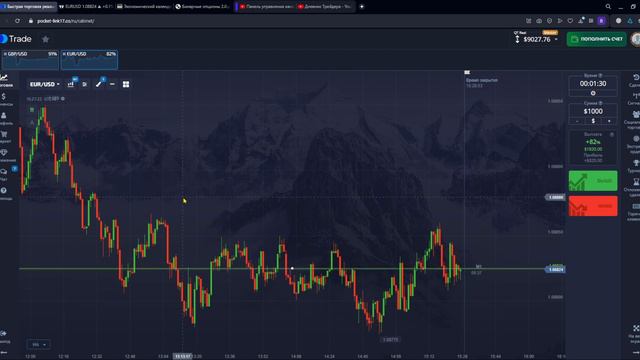The image size is (640, 360).
Task: Click the heart icon in browser toolbar
Action: [570, 21]
